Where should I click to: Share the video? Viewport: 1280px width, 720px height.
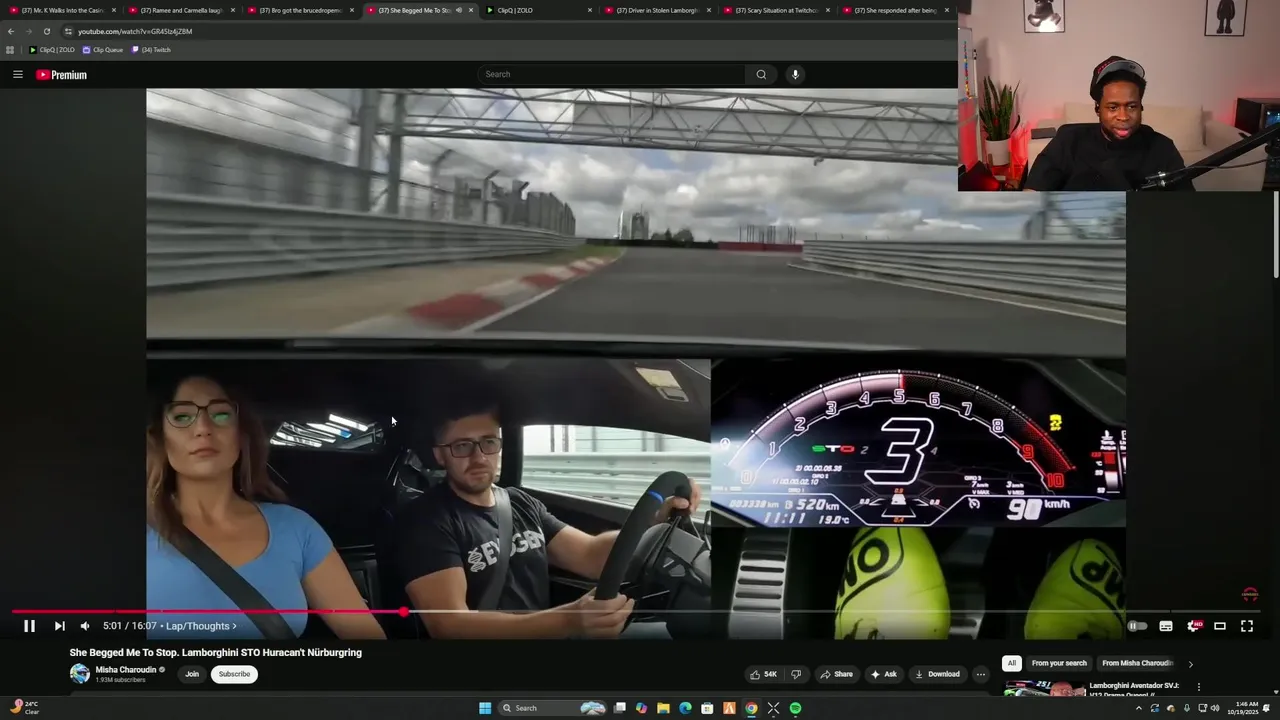[x=836, y=674]
